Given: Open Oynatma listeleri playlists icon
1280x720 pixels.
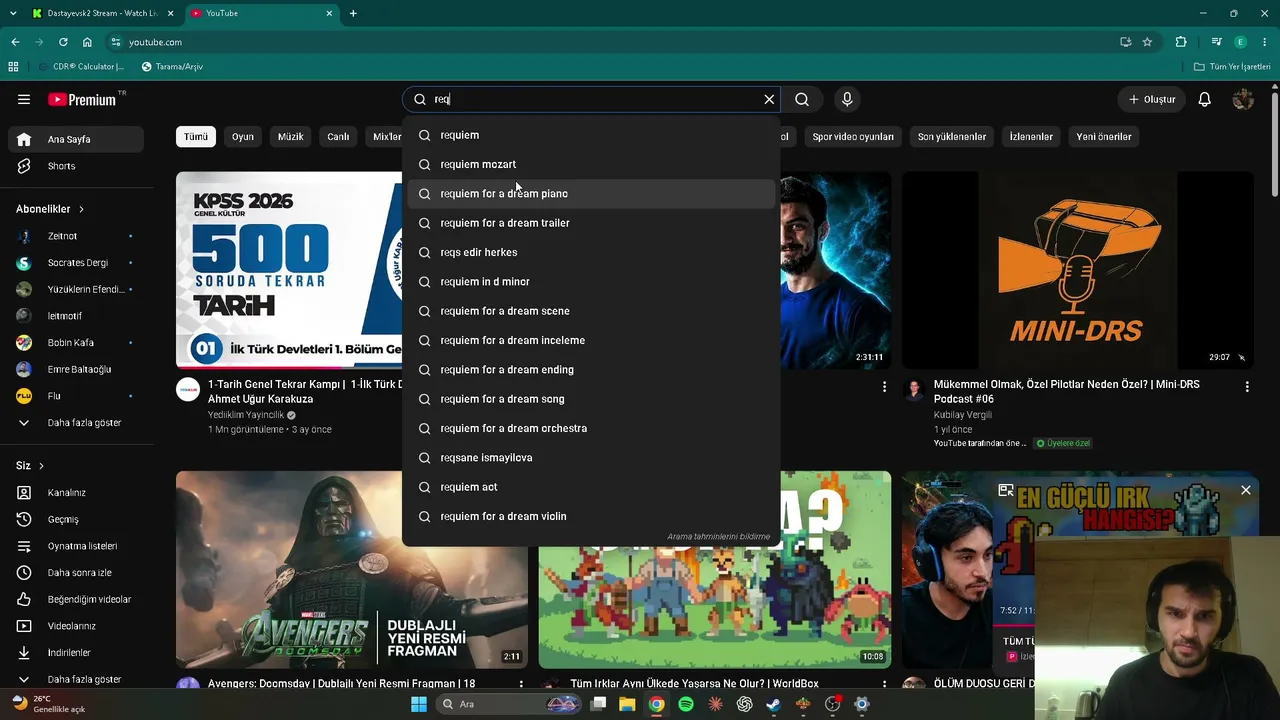Looking at the screenshot, I should tap(24, 546).
